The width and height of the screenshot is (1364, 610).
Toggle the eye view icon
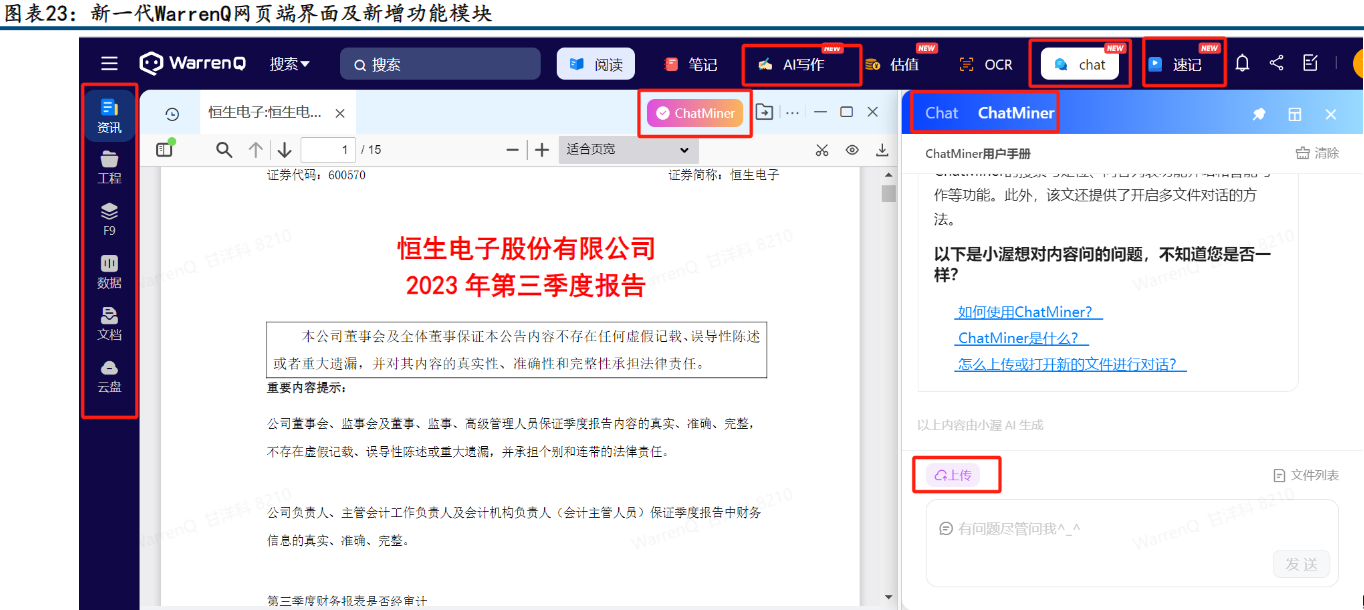pos(852,150)
